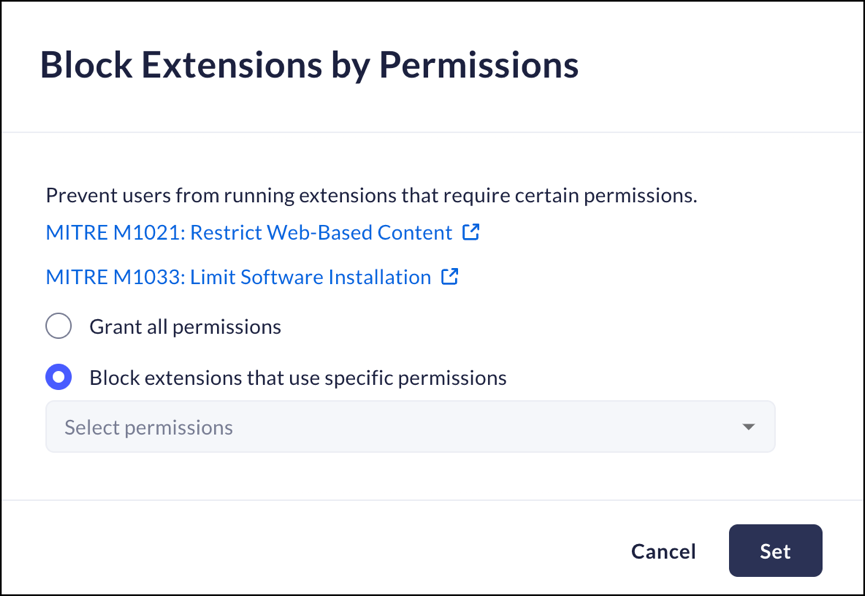Image resolution: width=865 pixels, height=596 pixels.
Task: Expand the Select permissions dropdown arrow
Action: tap(748, 427)
